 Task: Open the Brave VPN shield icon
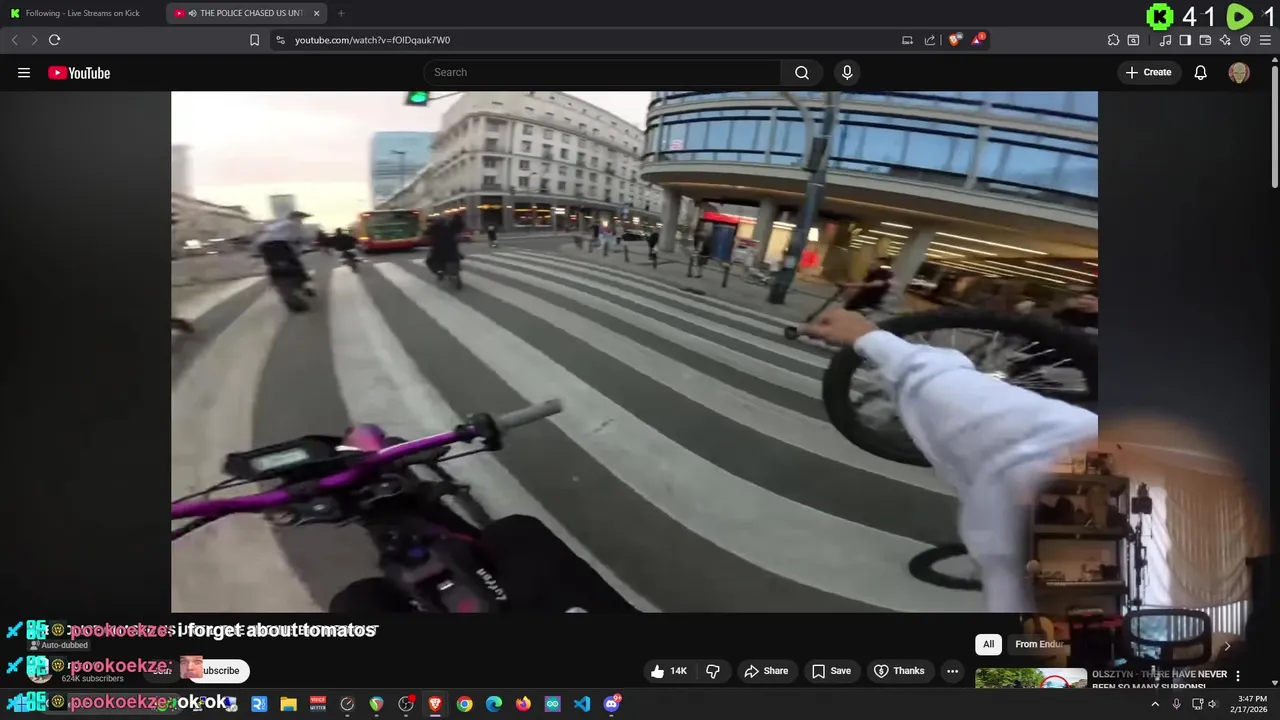click(x=1245, y=40)
